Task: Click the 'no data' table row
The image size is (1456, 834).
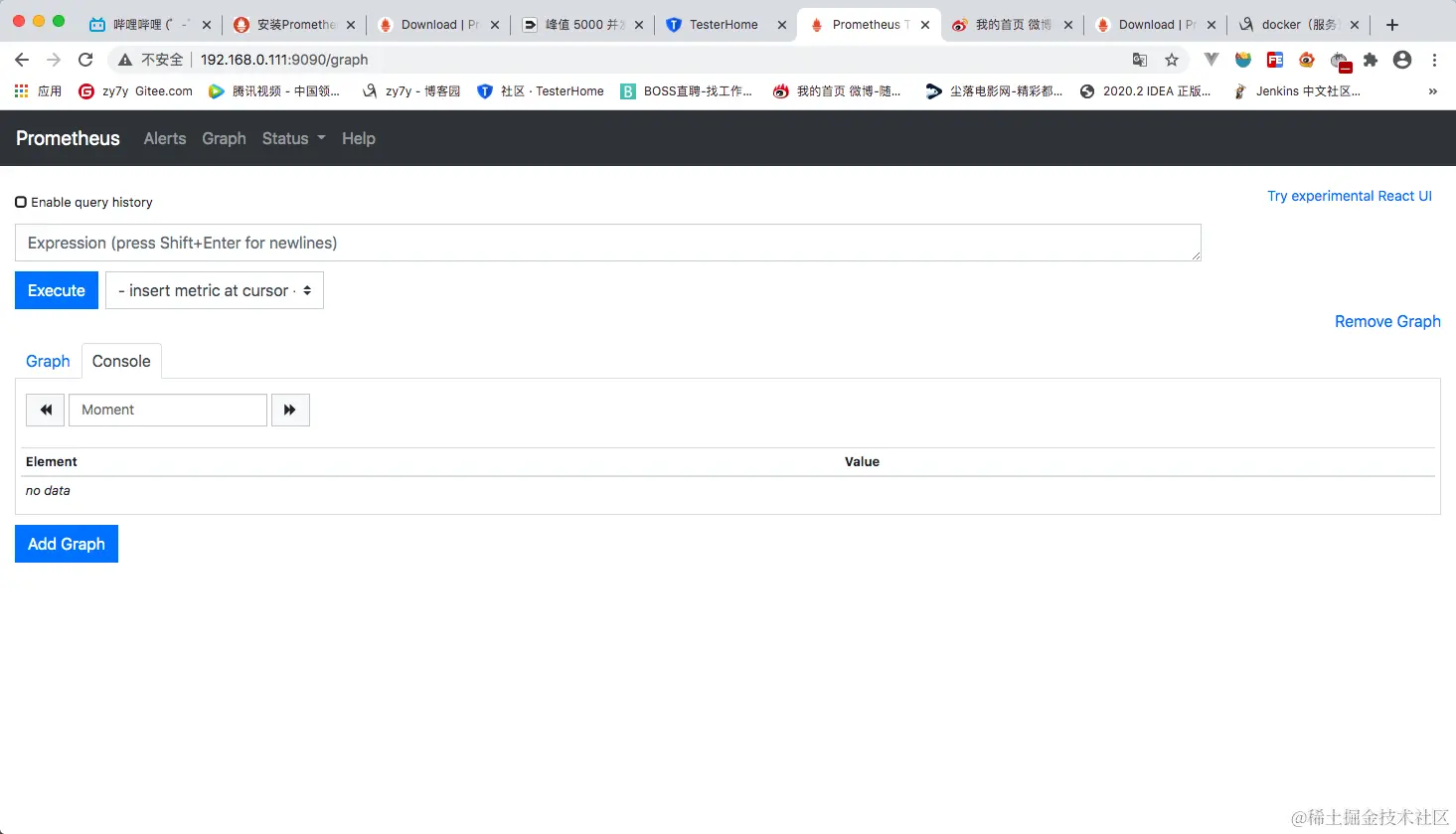Action: (x=728, y=491)
